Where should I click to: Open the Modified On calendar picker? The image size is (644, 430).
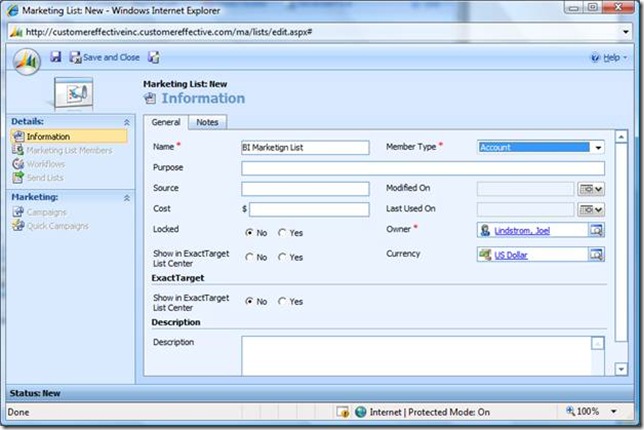[x=591, y=188]
